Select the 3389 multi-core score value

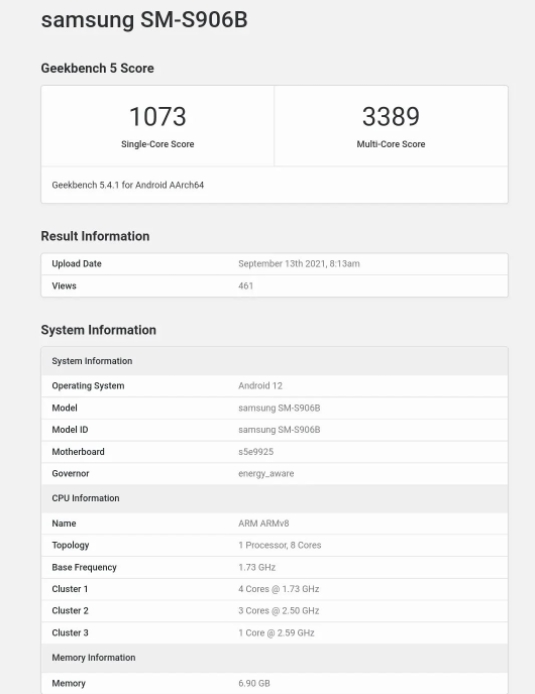tap(391, 116)
